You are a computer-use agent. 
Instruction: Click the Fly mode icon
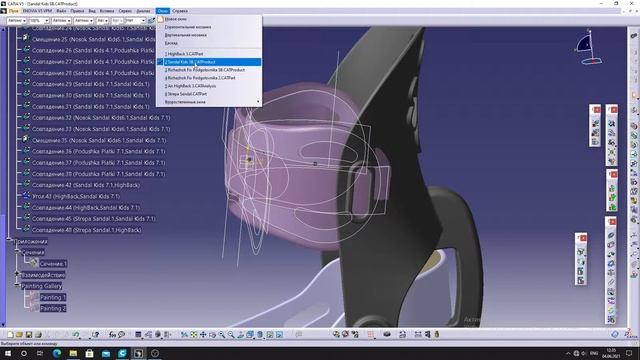(x=184, y=335)
